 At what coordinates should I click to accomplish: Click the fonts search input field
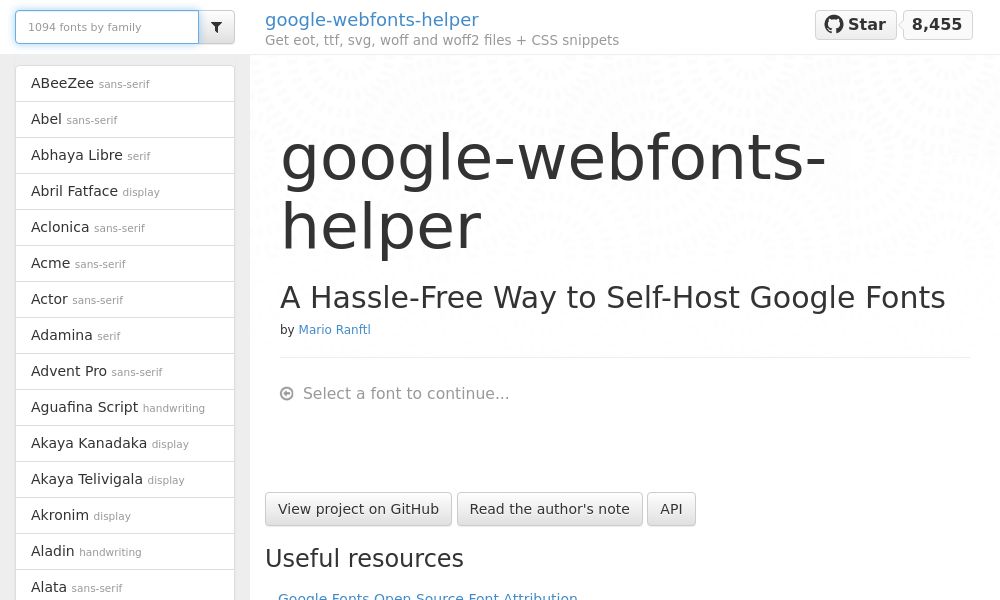tap(107, 27)
